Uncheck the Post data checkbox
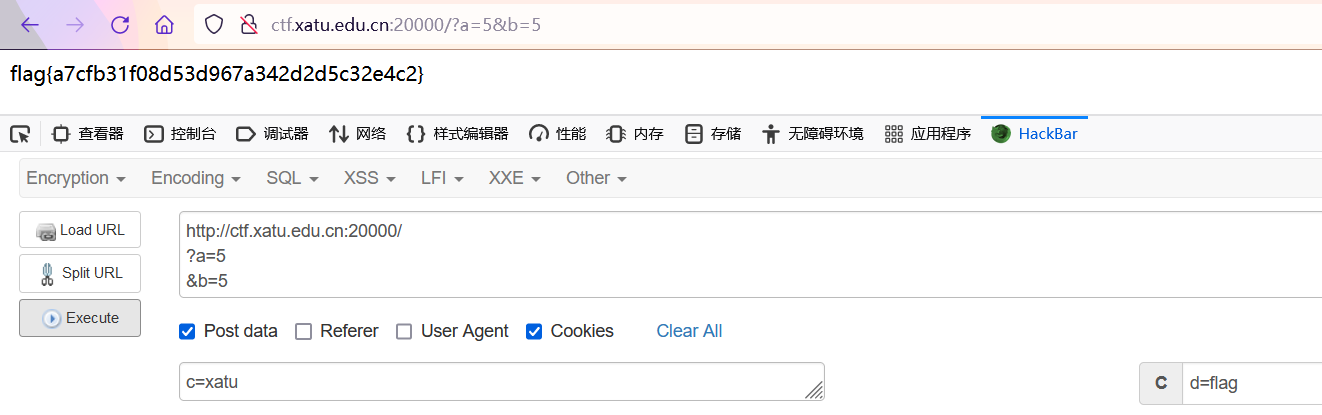Viewport: 1322px width, 415px height. (187, 331)
